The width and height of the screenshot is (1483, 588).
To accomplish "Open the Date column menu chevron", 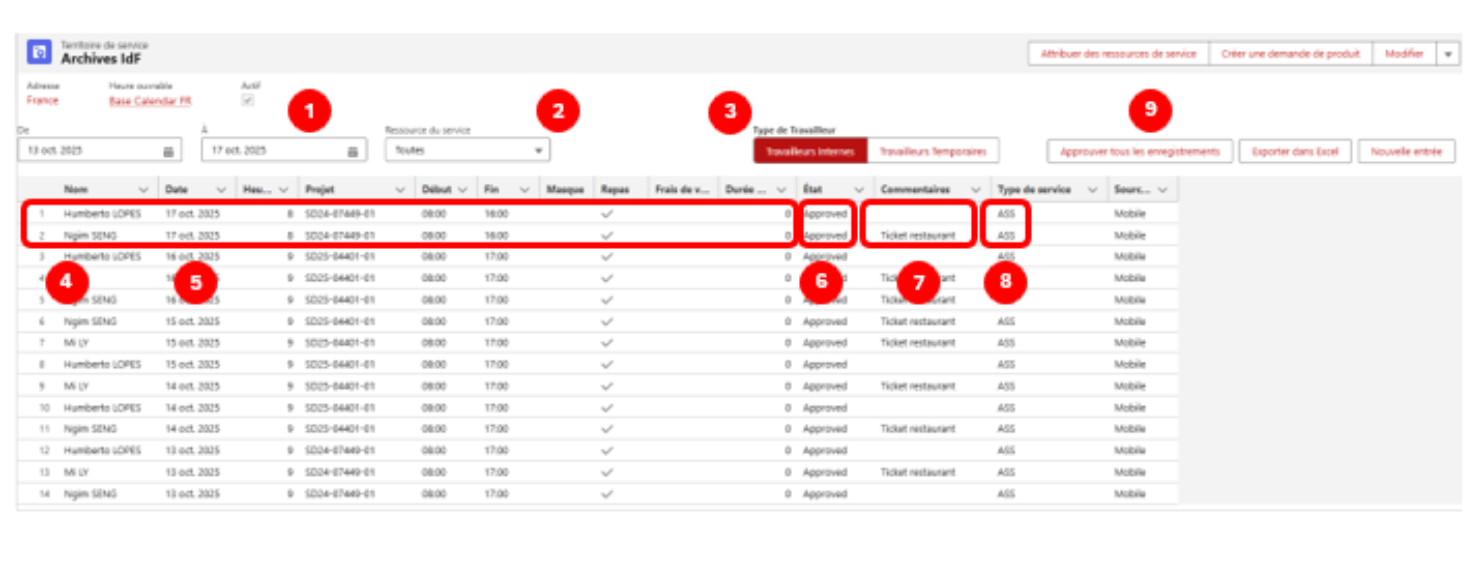I will pos(220,189).
